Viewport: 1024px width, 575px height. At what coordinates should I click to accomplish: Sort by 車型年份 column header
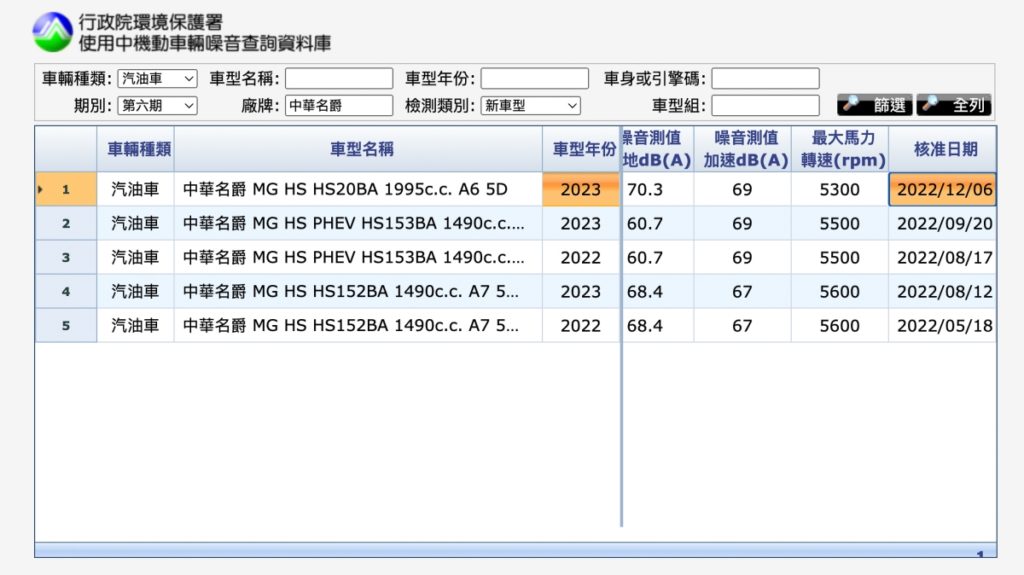point(581,149)
